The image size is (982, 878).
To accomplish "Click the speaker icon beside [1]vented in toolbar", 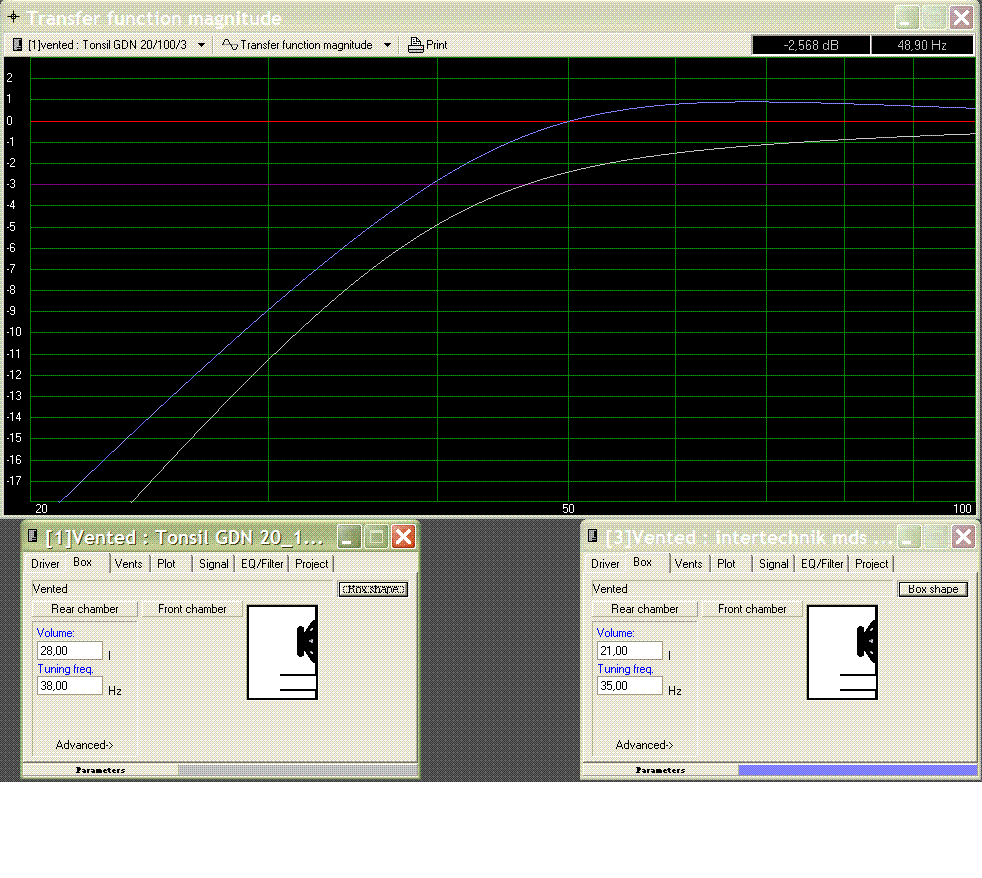I will tap(18, 45).
